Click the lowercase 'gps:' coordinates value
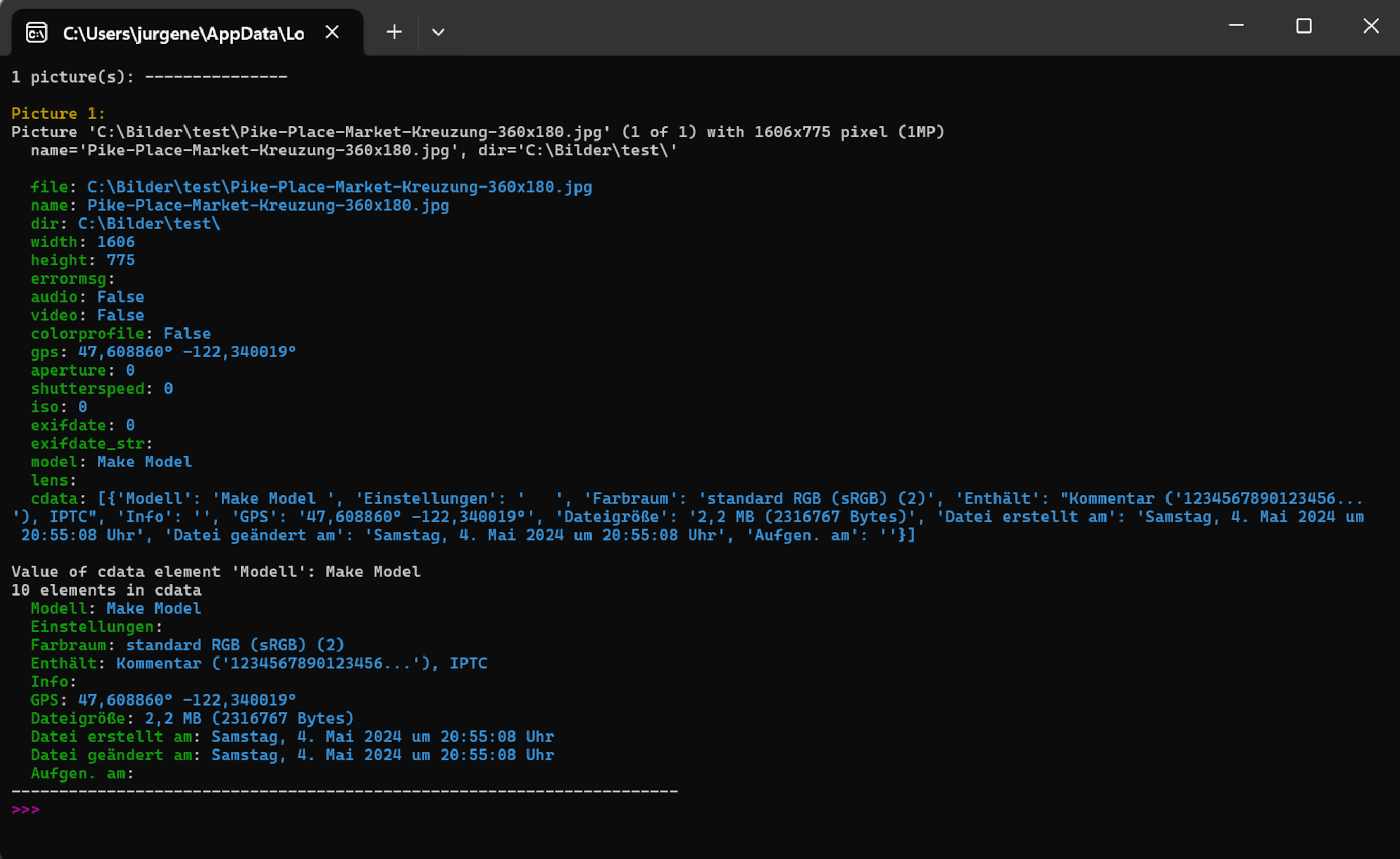Screen dimensions: 1400x859 point(186,352)
